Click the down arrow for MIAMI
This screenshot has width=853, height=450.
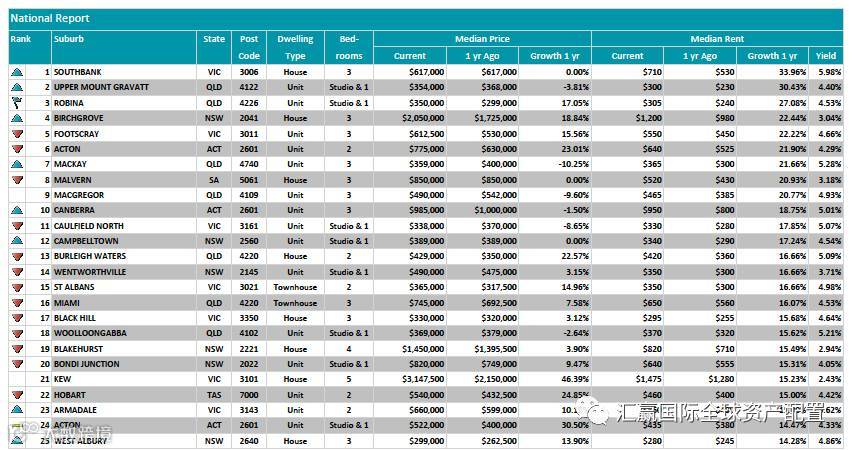[17, 303]
